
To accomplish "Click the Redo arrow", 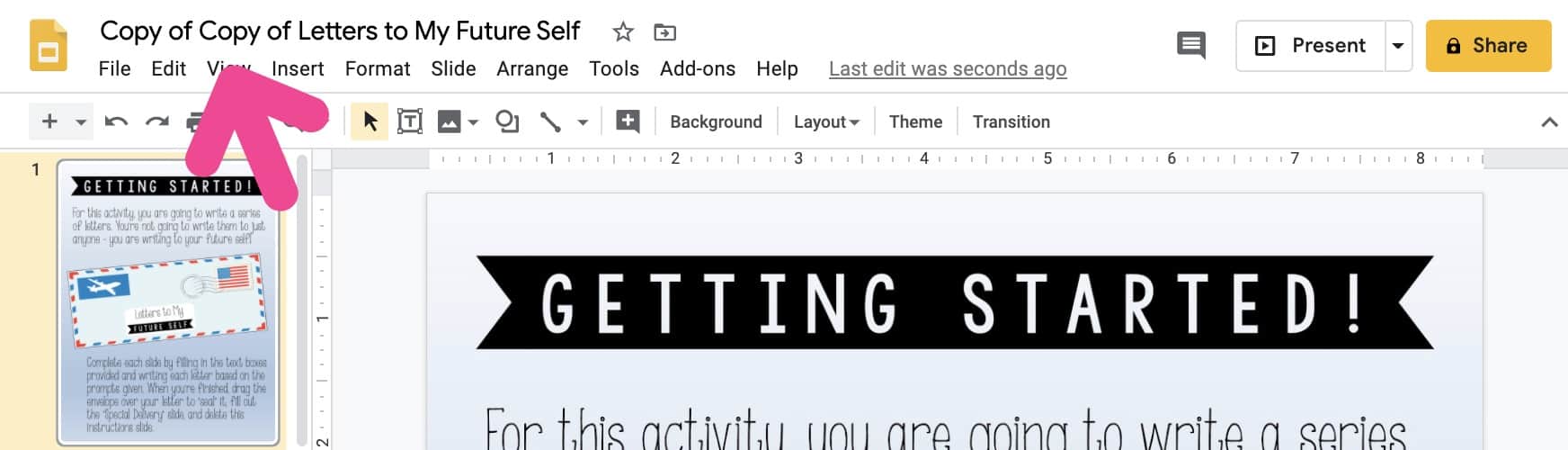I will 157,121.
